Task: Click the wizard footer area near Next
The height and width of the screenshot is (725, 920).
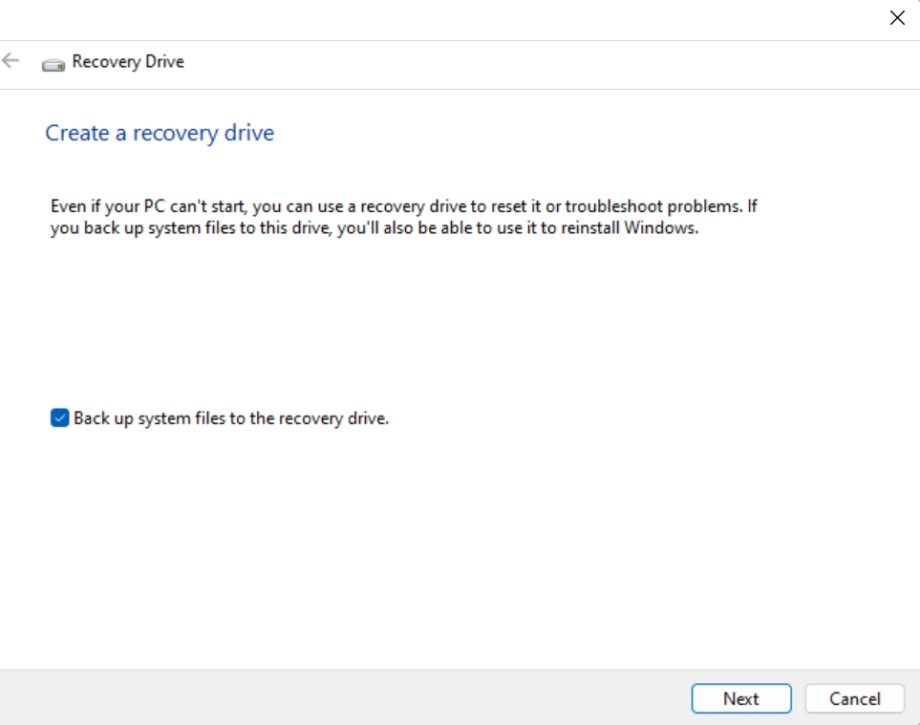Action: pos(741,698)
